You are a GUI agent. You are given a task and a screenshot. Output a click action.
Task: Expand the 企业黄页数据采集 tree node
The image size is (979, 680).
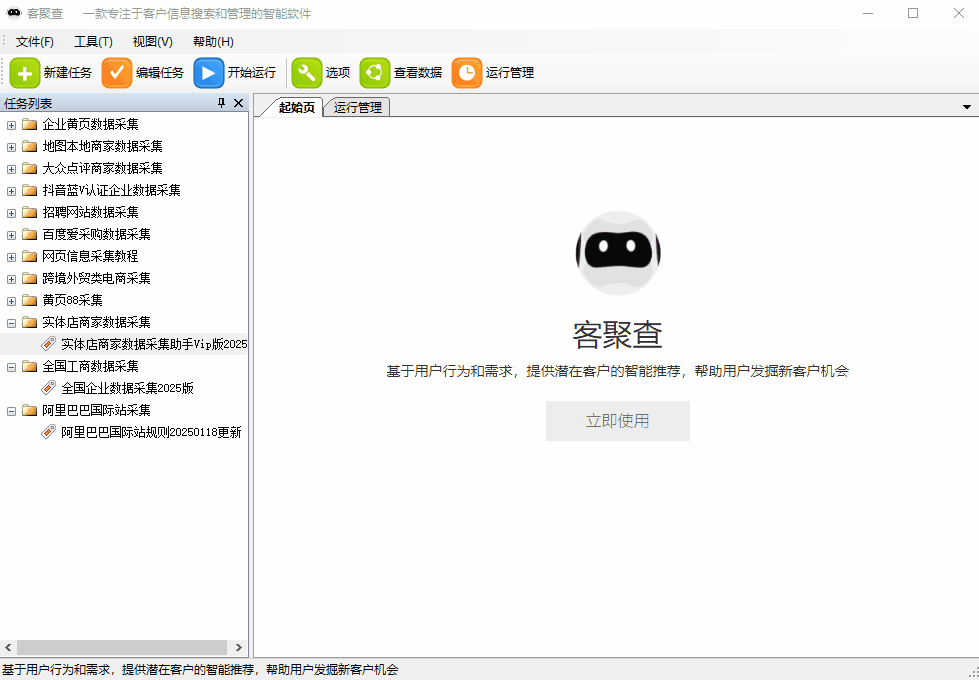point(11,126)
